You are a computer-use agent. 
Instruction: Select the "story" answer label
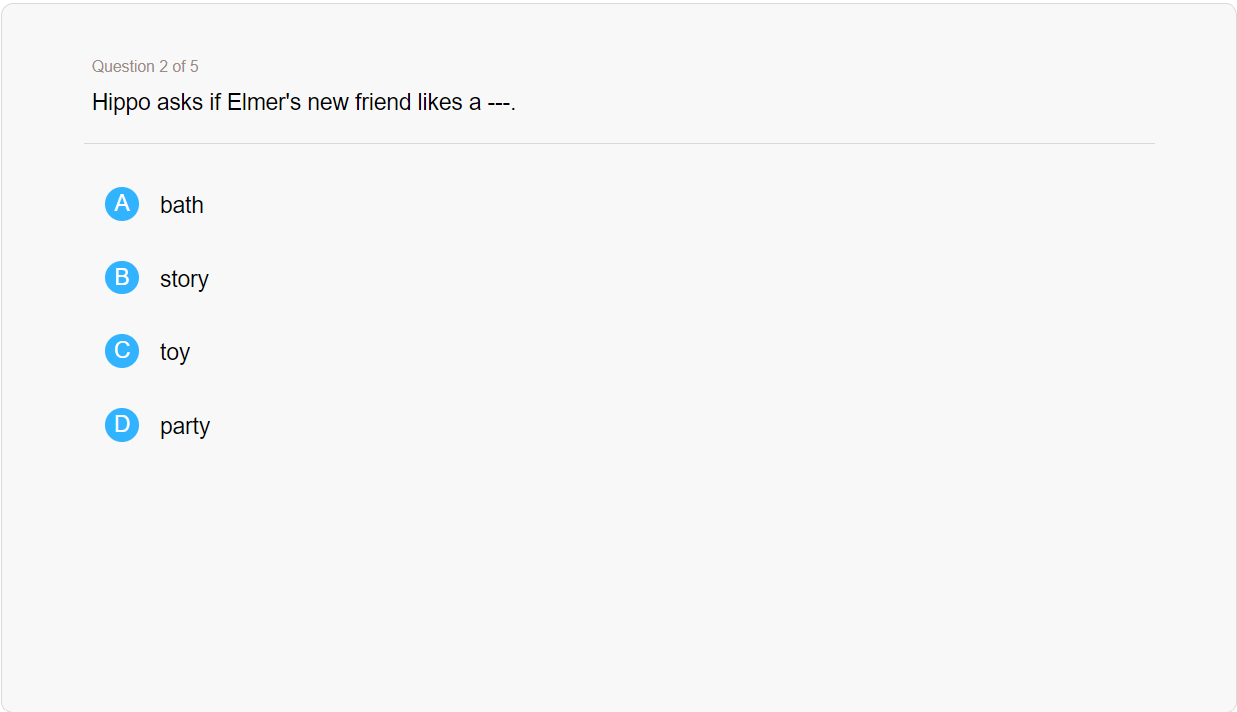pos(184,279)
